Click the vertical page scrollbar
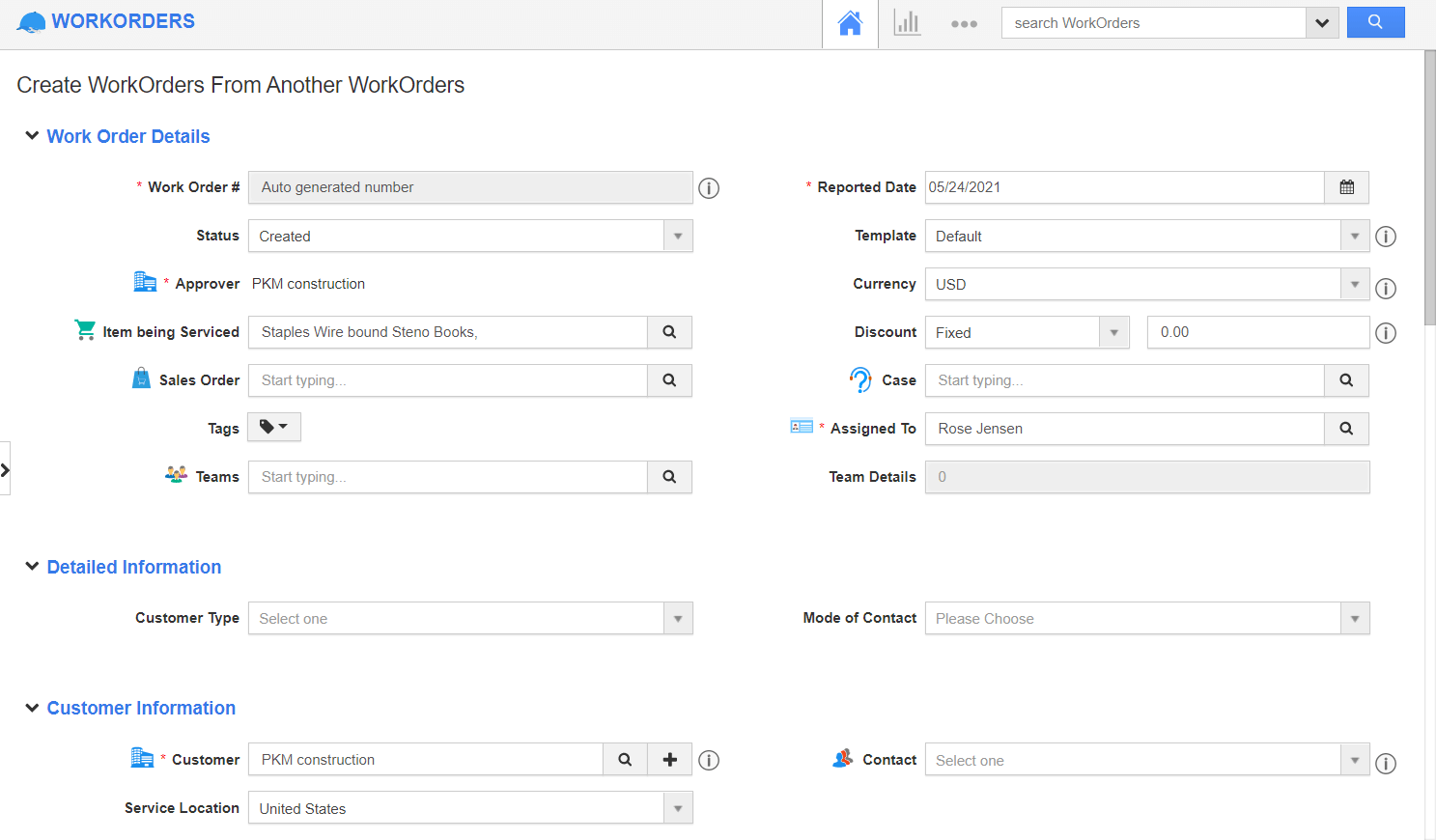This screenshot has height=840, width=1436. tap(1429, 193)
